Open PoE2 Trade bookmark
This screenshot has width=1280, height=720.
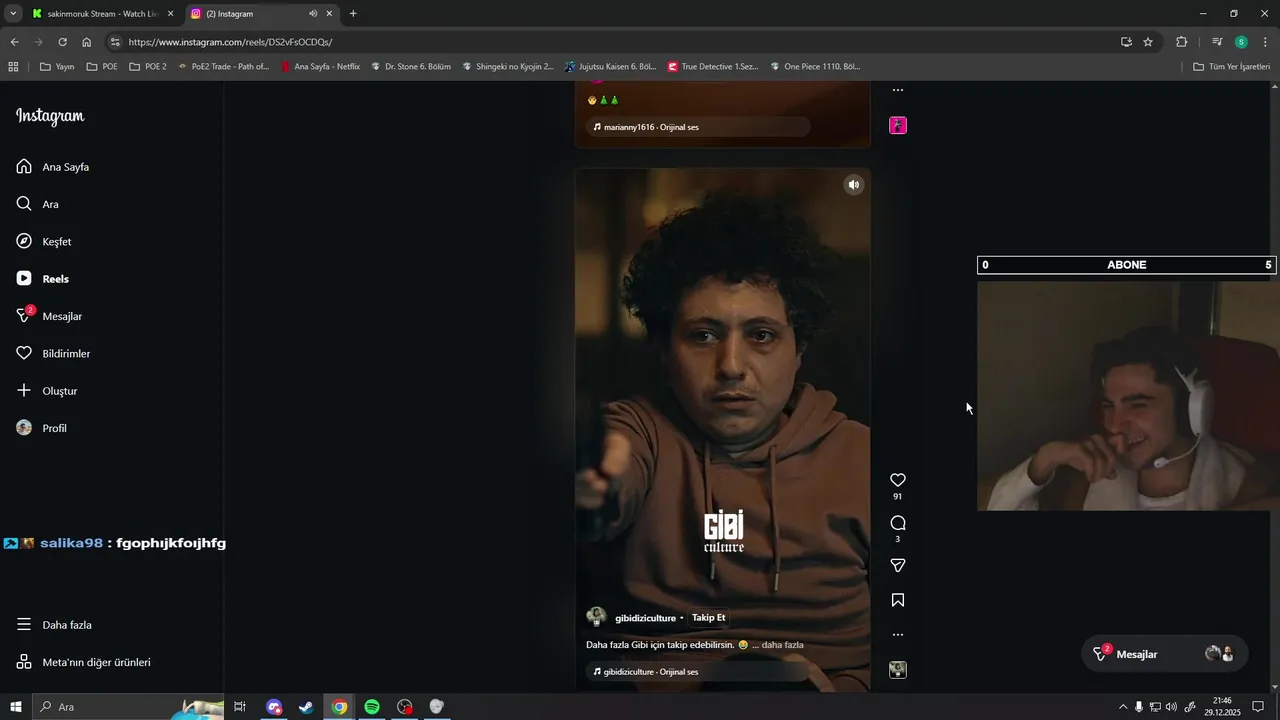(223, 67)
